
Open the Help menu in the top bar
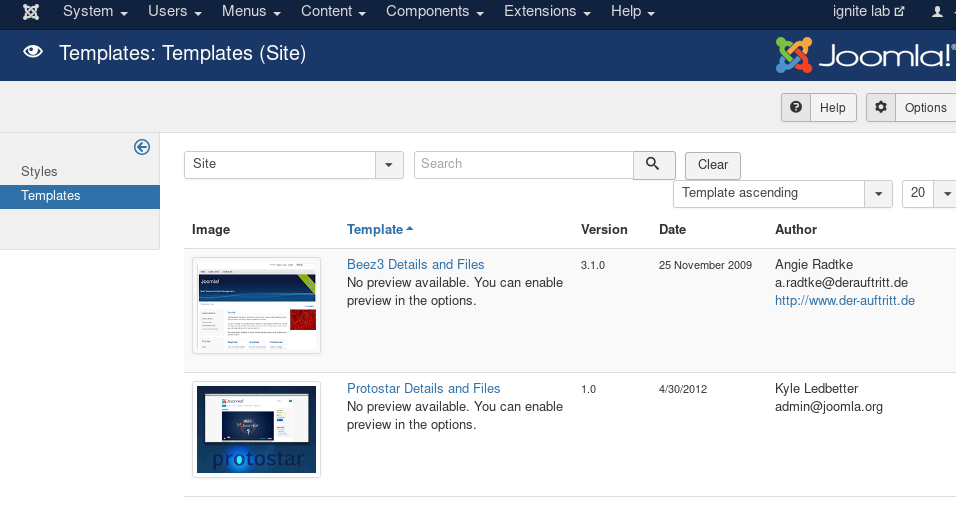[632, 12]
